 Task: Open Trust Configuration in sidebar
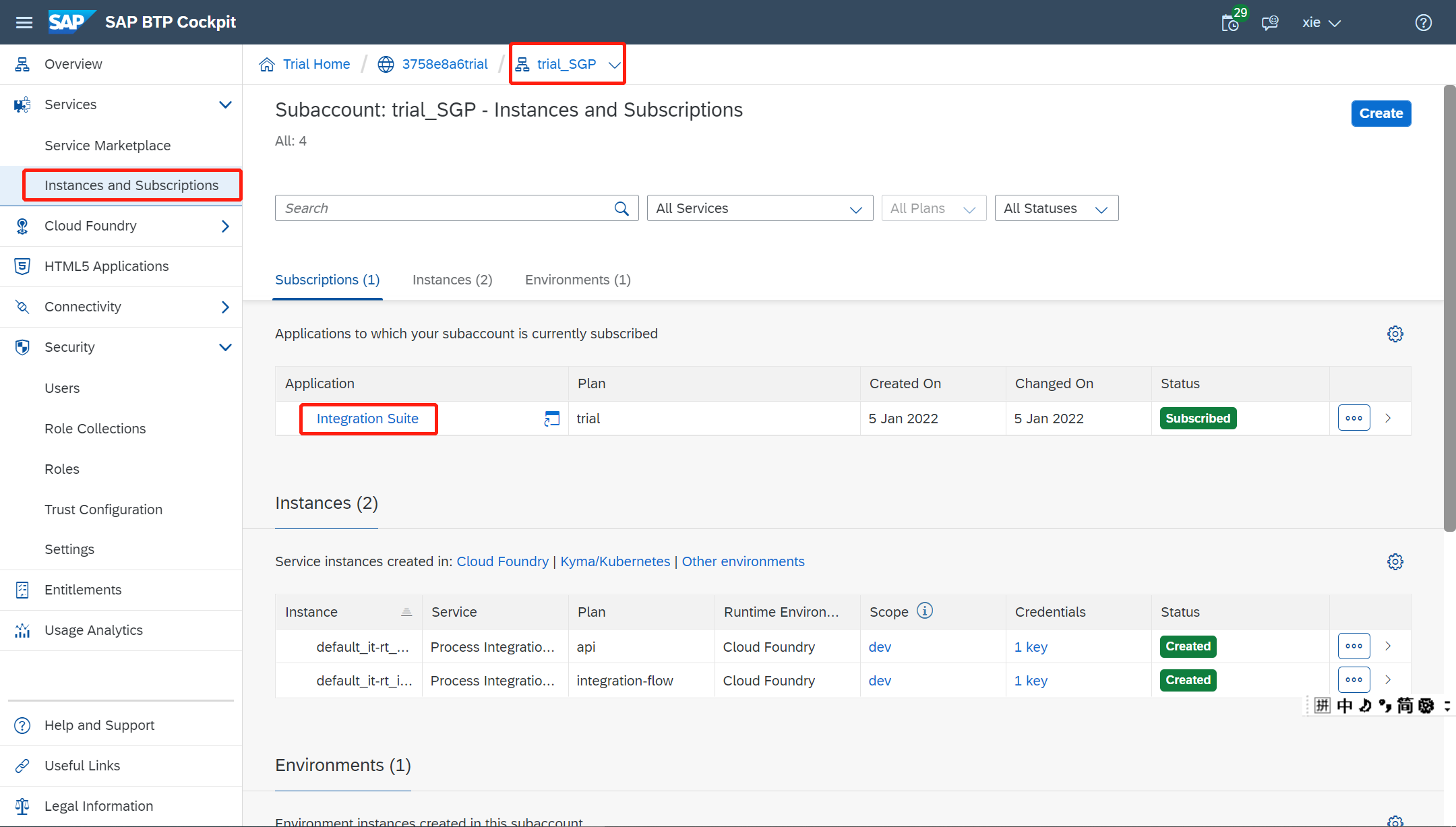[103, 510]
